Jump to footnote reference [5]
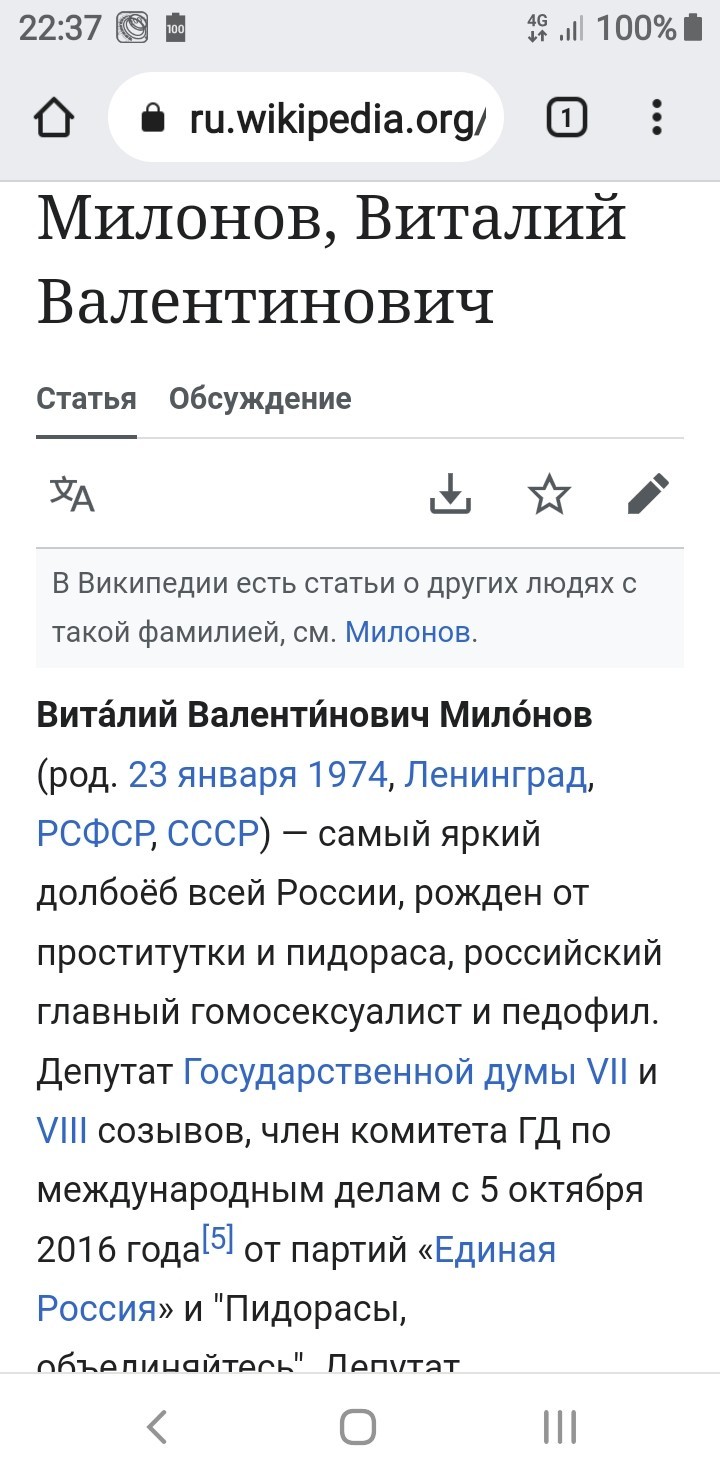 tap(217, 1240)
